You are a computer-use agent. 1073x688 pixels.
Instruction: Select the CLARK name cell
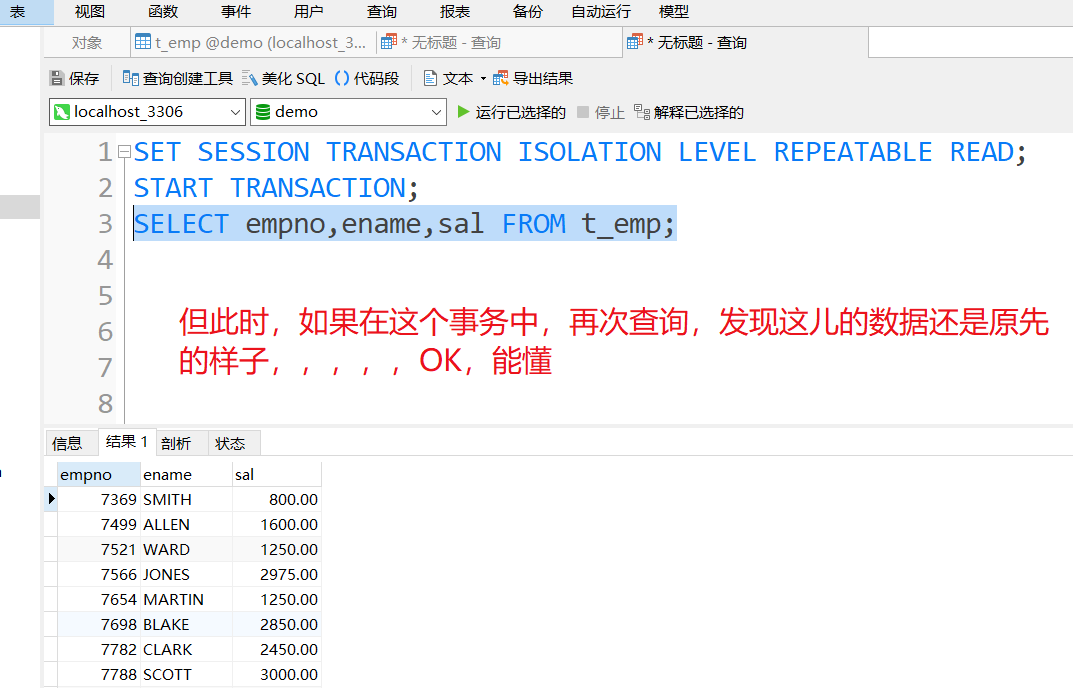click(x=186, y=649)
